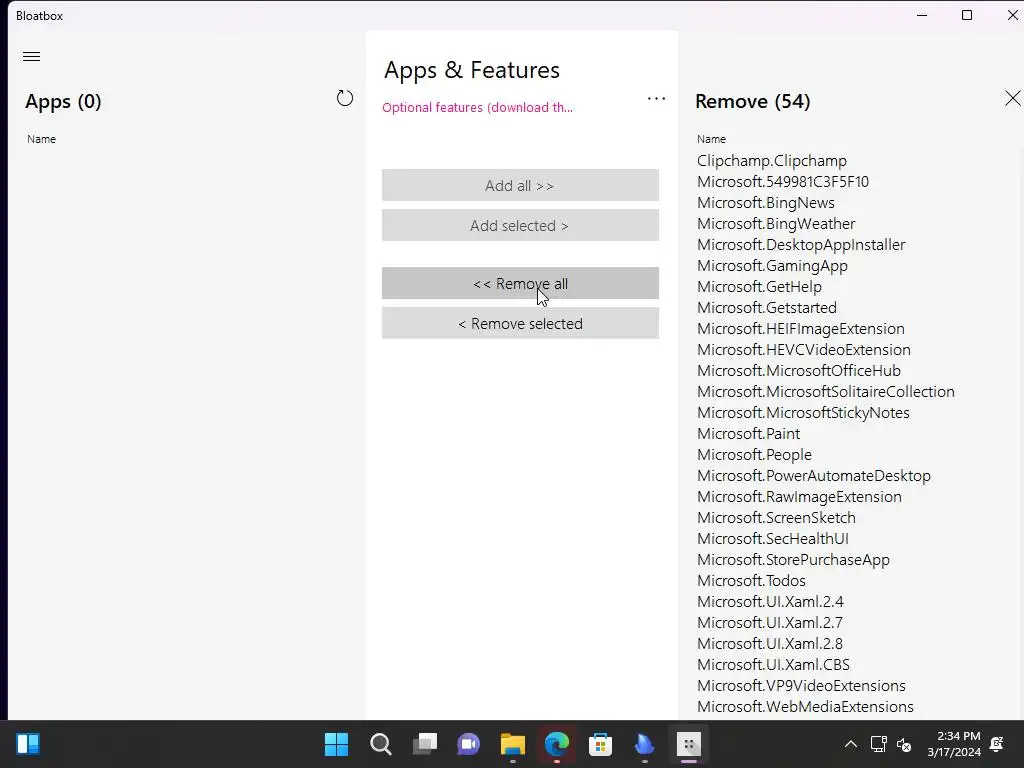Select Microsoft.People entry
This screenshot has height=768, width=1024.
754,455
